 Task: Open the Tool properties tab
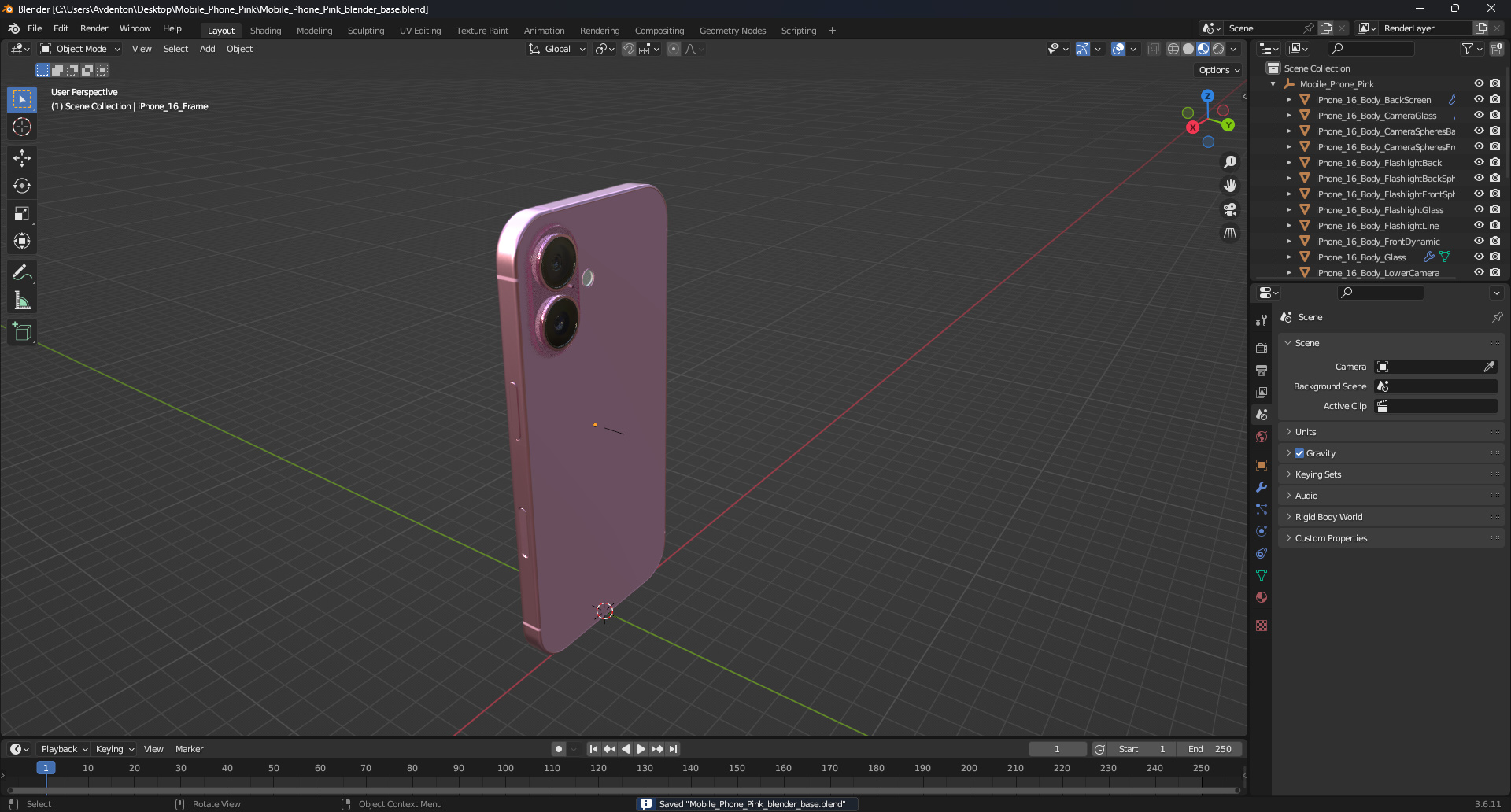coord(1262,320)
